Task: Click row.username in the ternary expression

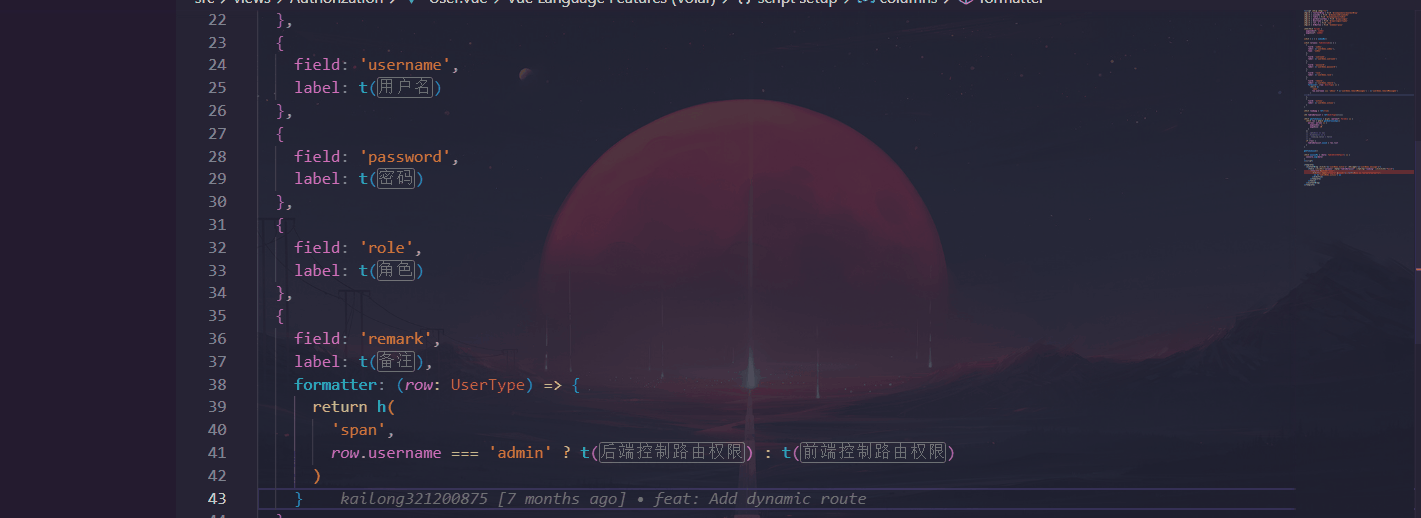Action: [x=386, y=453]
